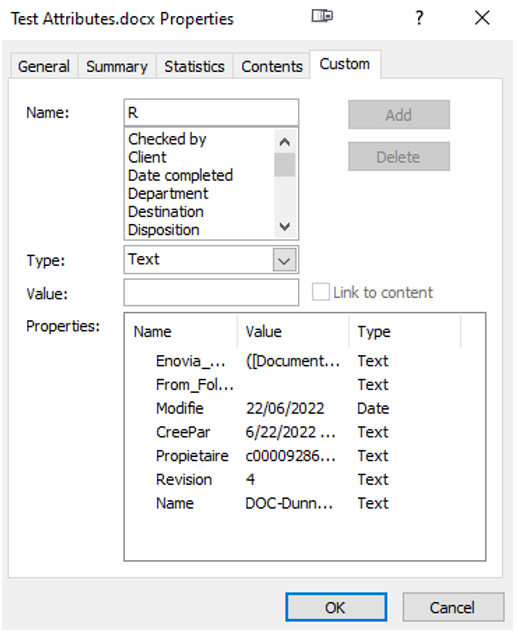Click the help question mark icon

[419, 18]
